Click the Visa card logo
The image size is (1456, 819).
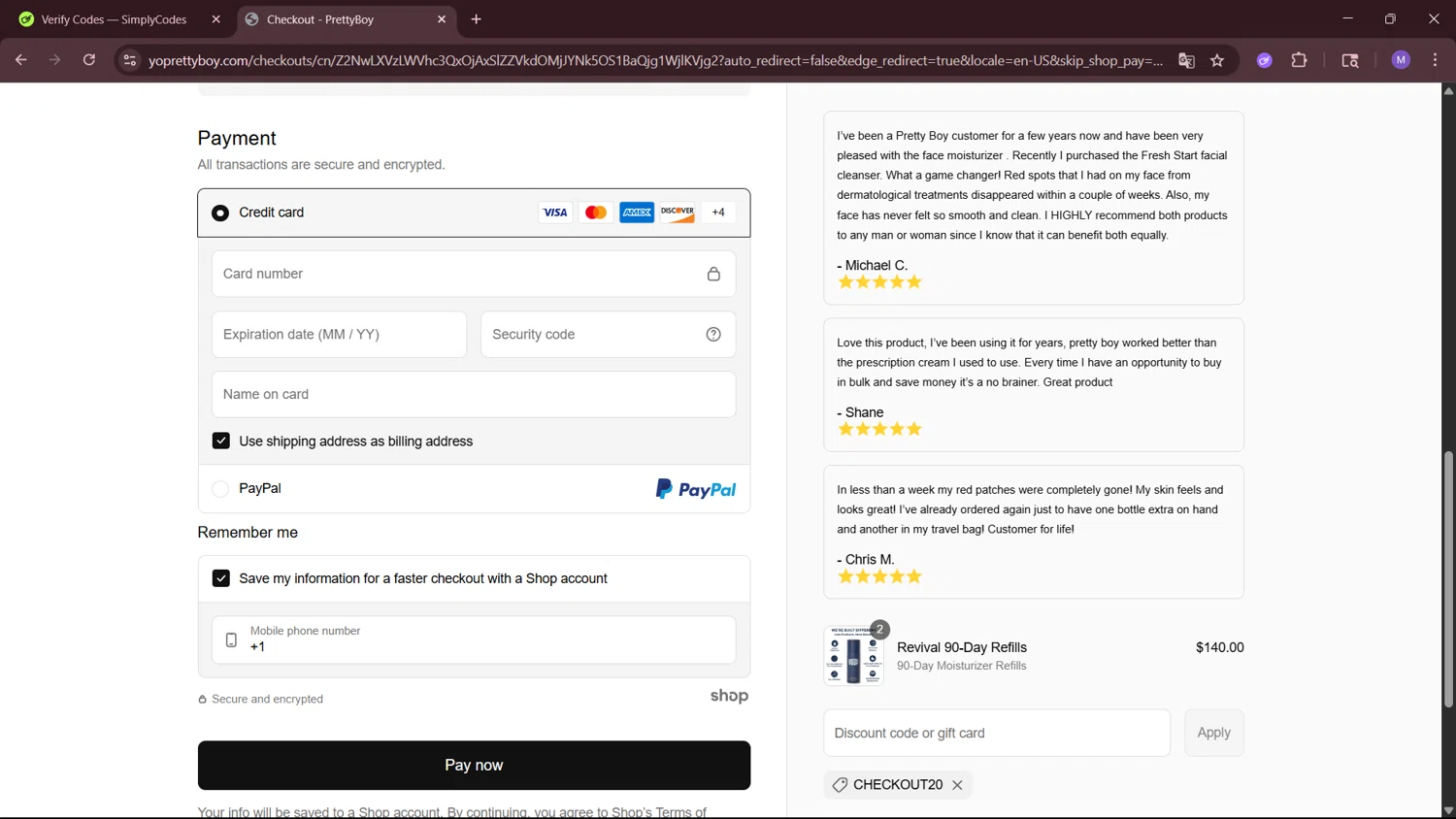point(555,213)
